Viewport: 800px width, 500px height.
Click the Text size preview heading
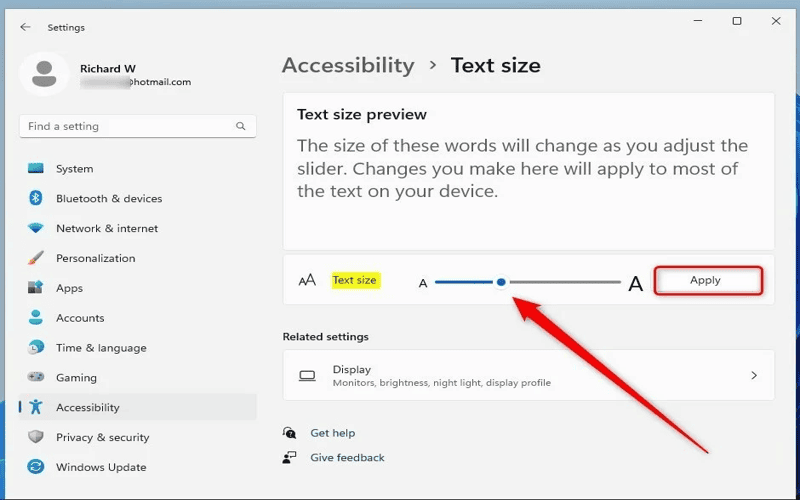click(362, 114)
